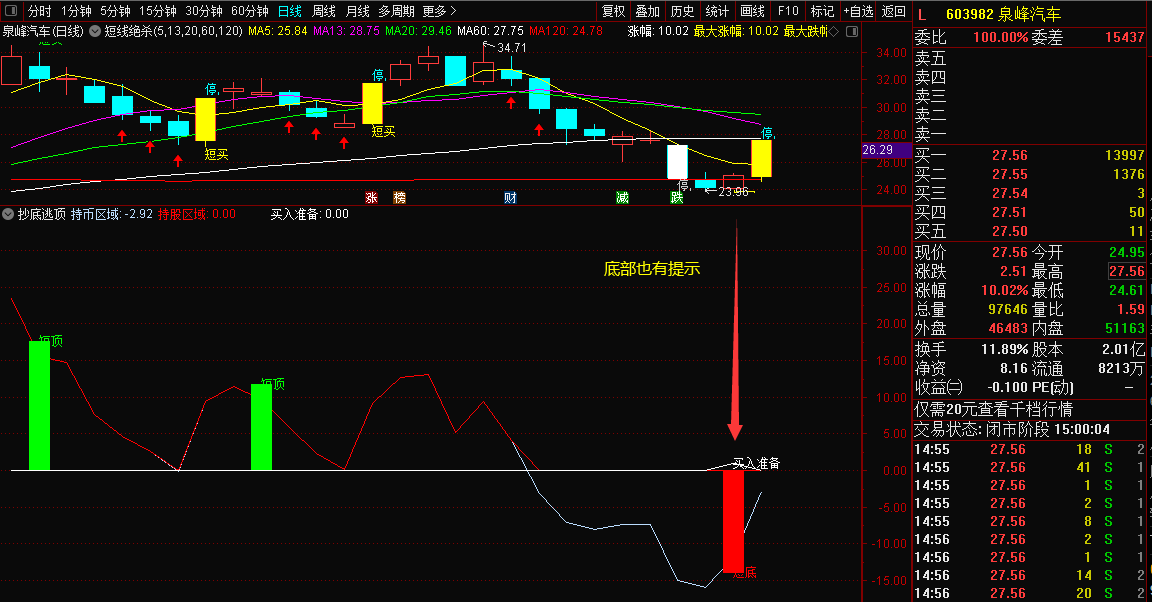The width and height of the screenshot is (1152, 602).
Task: Click the 叠加 overlay button
Action: click(648, 11)
